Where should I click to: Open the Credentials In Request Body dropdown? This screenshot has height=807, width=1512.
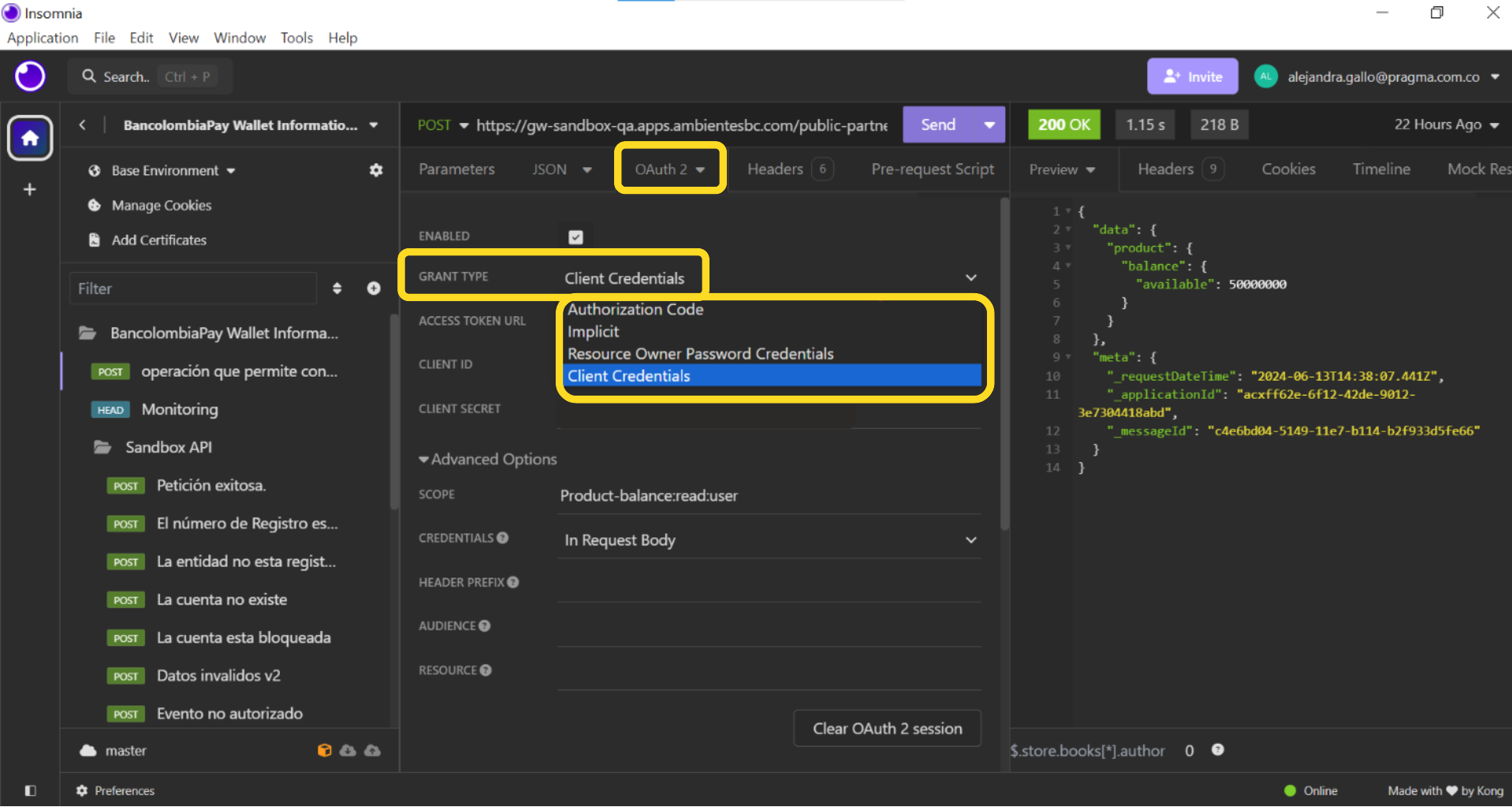[x=769, y=540]
